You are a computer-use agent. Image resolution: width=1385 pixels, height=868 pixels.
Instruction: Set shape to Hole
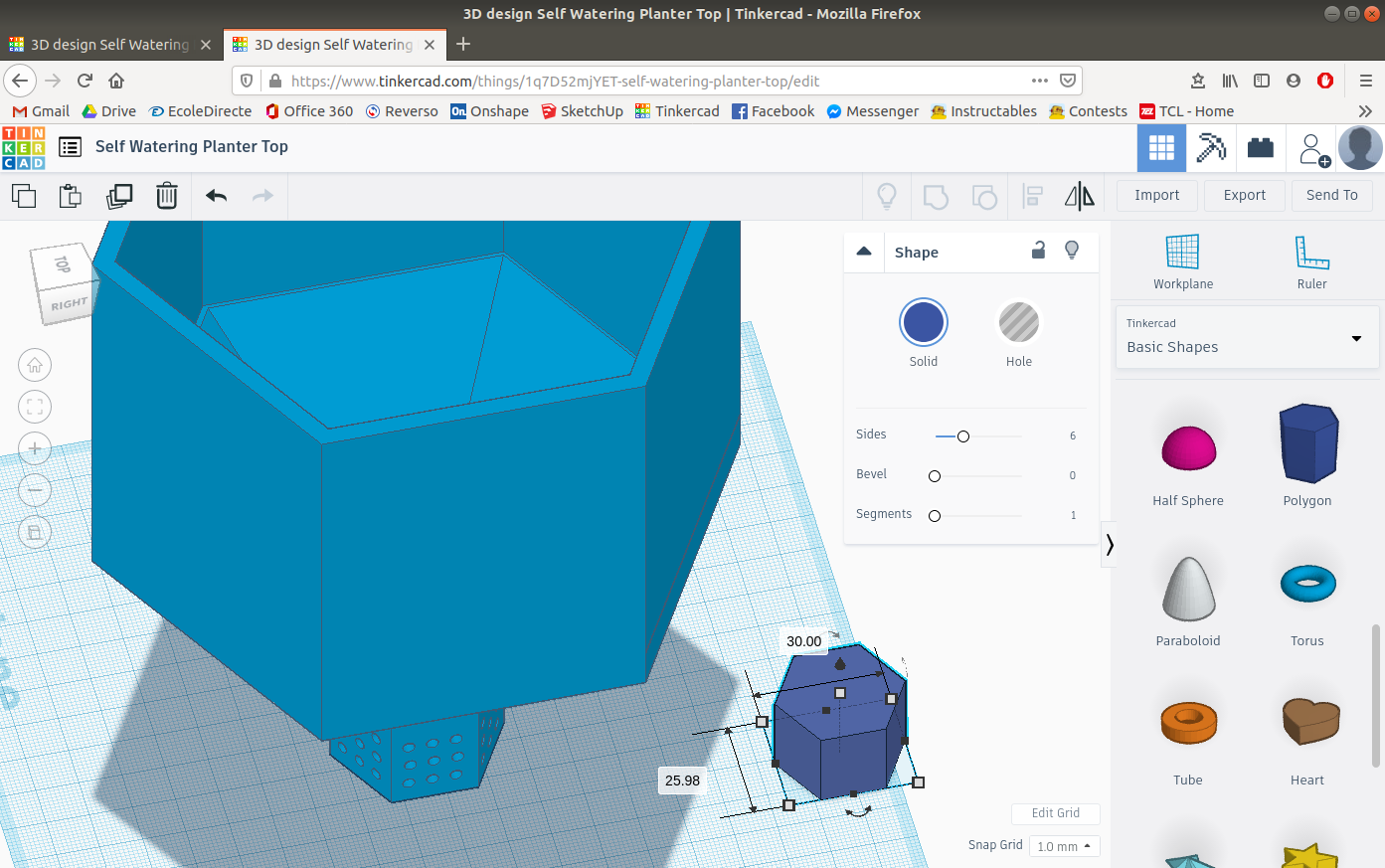[1019, 322]
